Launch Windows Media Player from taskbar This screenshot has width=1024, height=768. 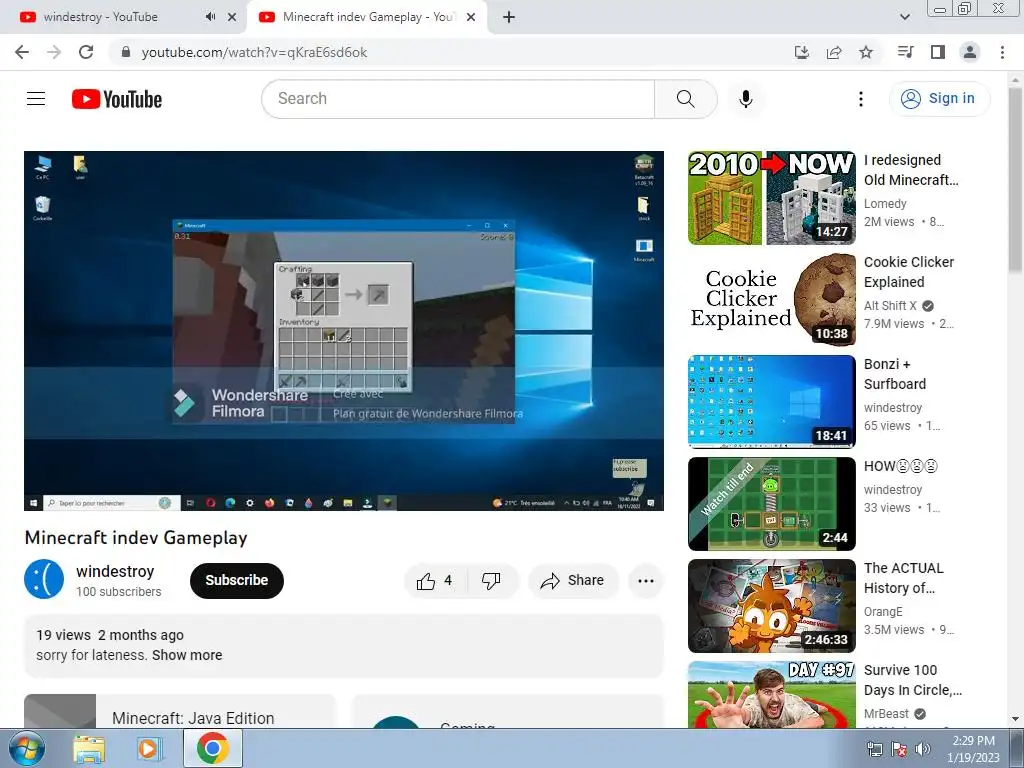click(150, 749)
